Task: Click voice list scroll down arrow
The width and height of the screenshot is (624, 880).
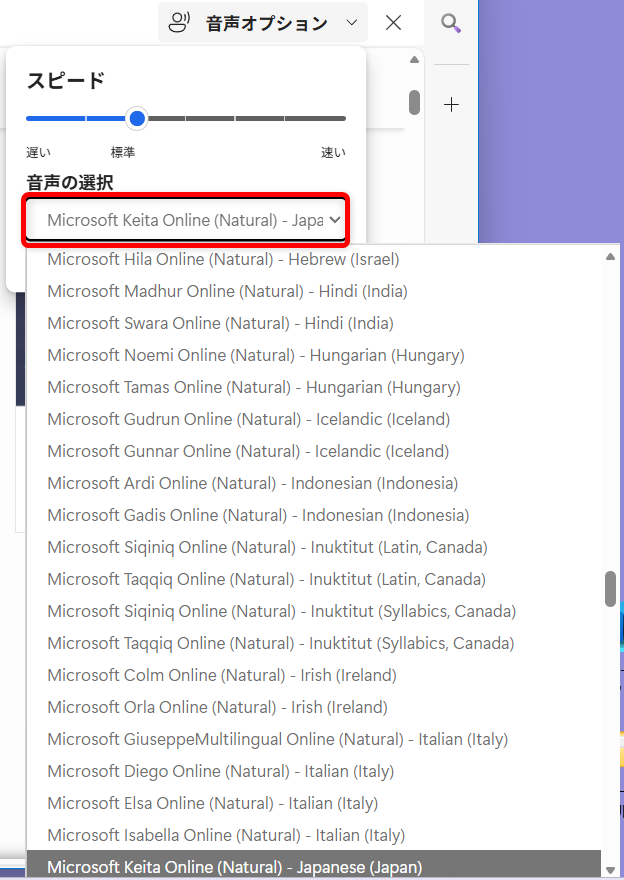Action: (610, 870)
